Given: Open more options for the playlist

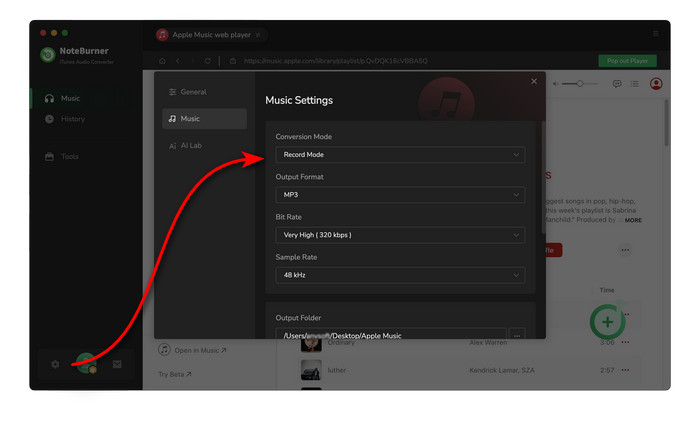Looking at the screenshot, I should [x=625, y=250].
